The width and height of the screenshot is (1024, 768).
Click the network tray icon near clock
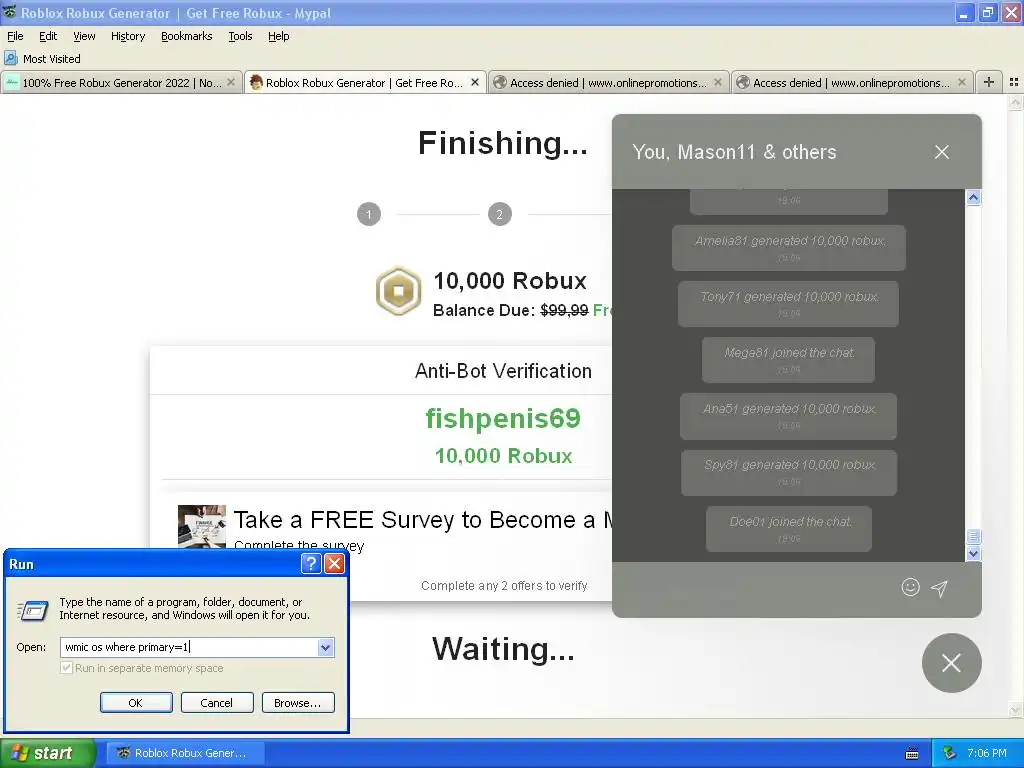(x=950, y=753)
